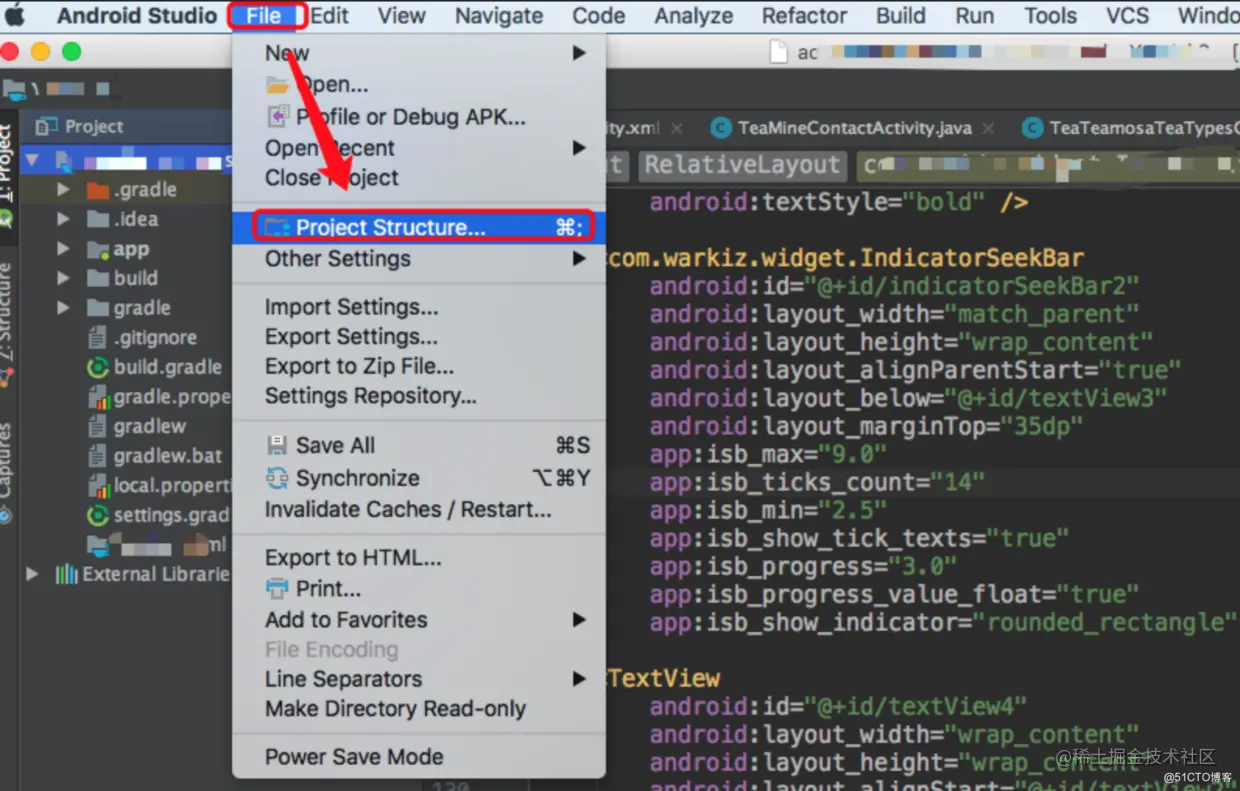Open the Apple menu

[15, 15]
